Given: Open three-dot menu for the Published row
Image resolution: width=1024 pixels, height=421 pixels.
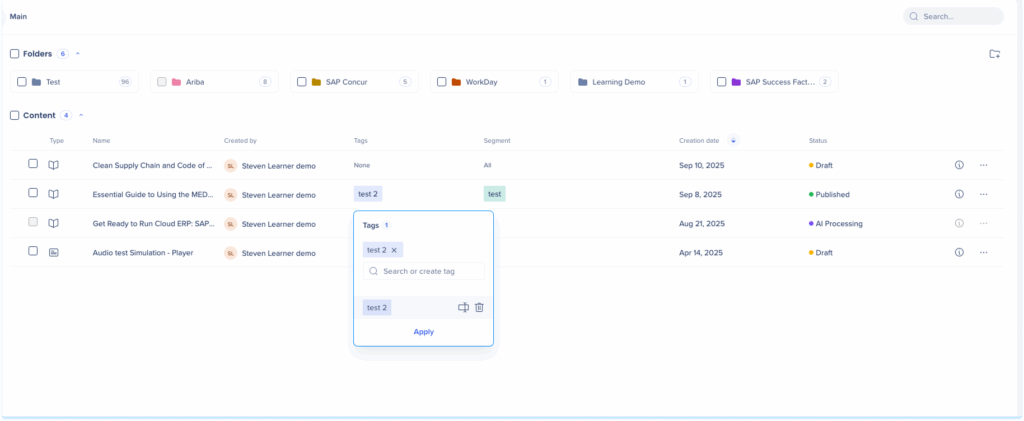Looking at the screenshot, I should pyautogui.click(x=983, y=194).
